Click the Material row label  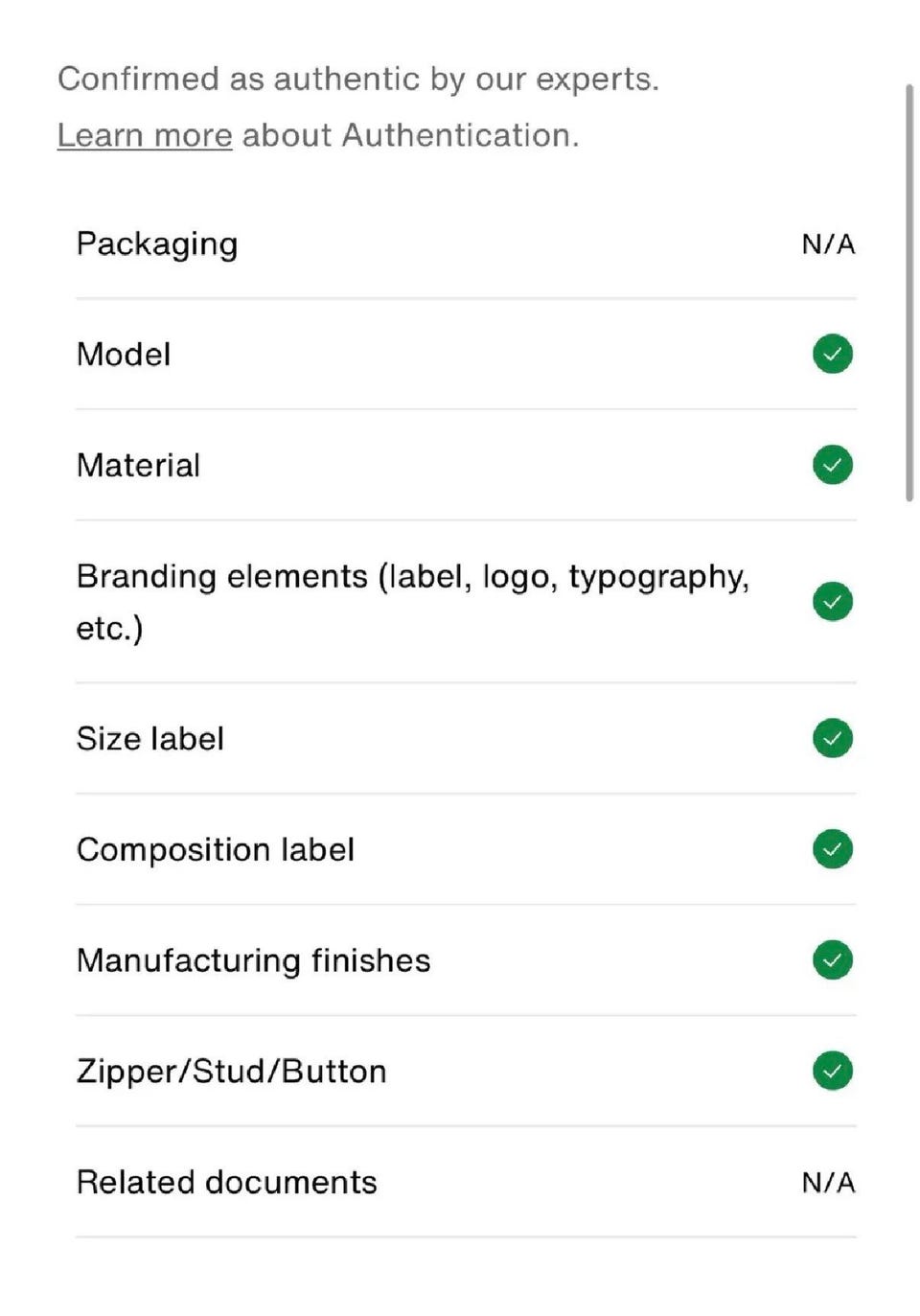[x=138, y=466]
